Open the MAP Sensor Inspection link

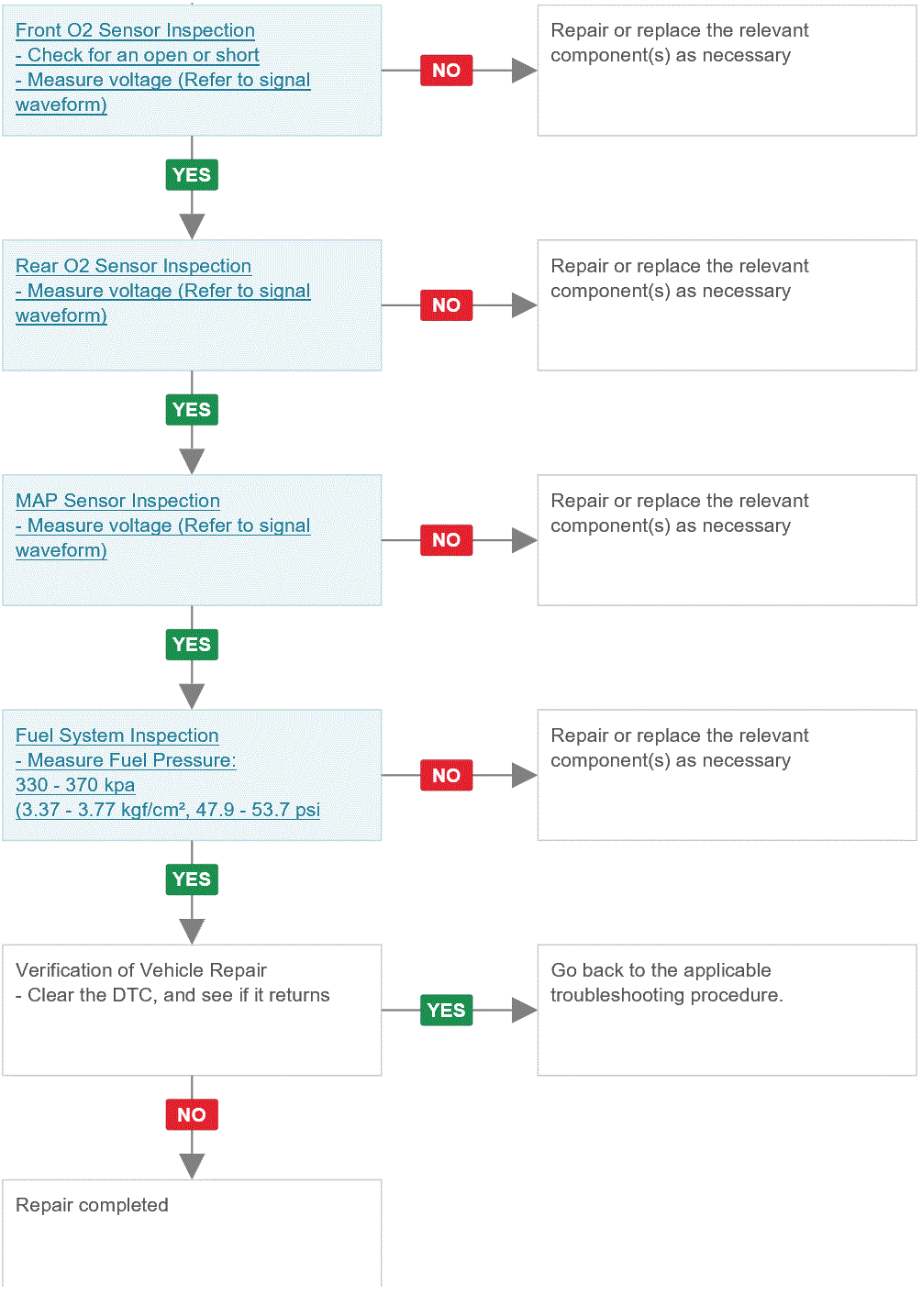point(117,501)
